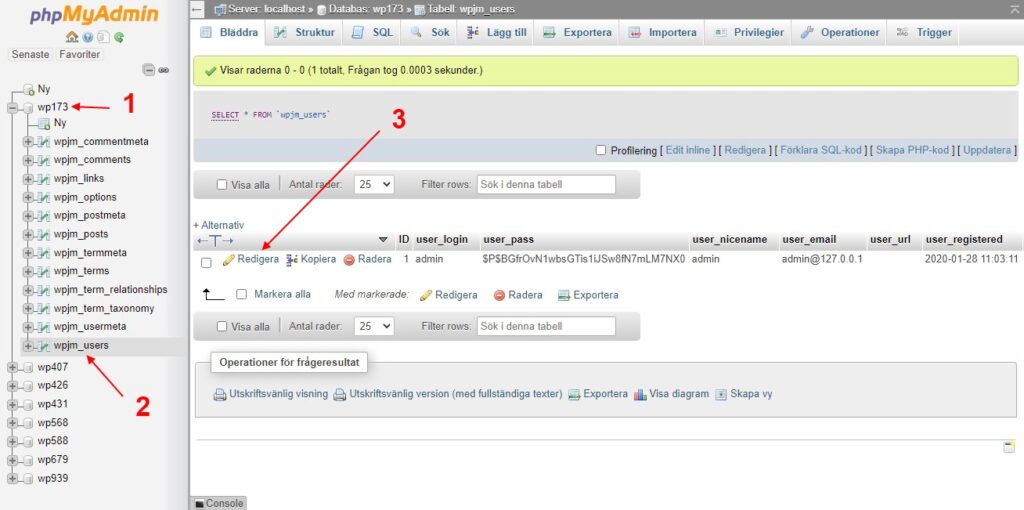Viewport: 1024px width, 510px height.
Task: Click the new table icon under wp173
Action: [x=44, y=123]
